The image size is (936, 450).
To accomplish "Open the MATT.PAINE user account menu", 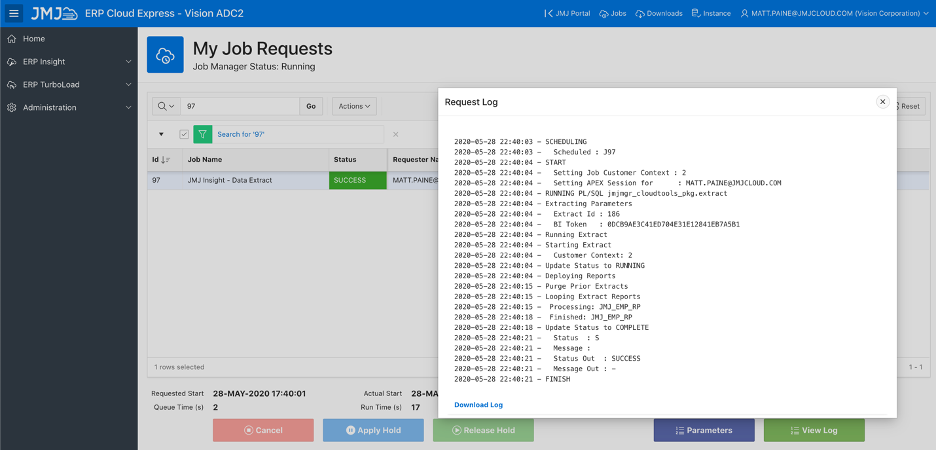I will 835,13.
